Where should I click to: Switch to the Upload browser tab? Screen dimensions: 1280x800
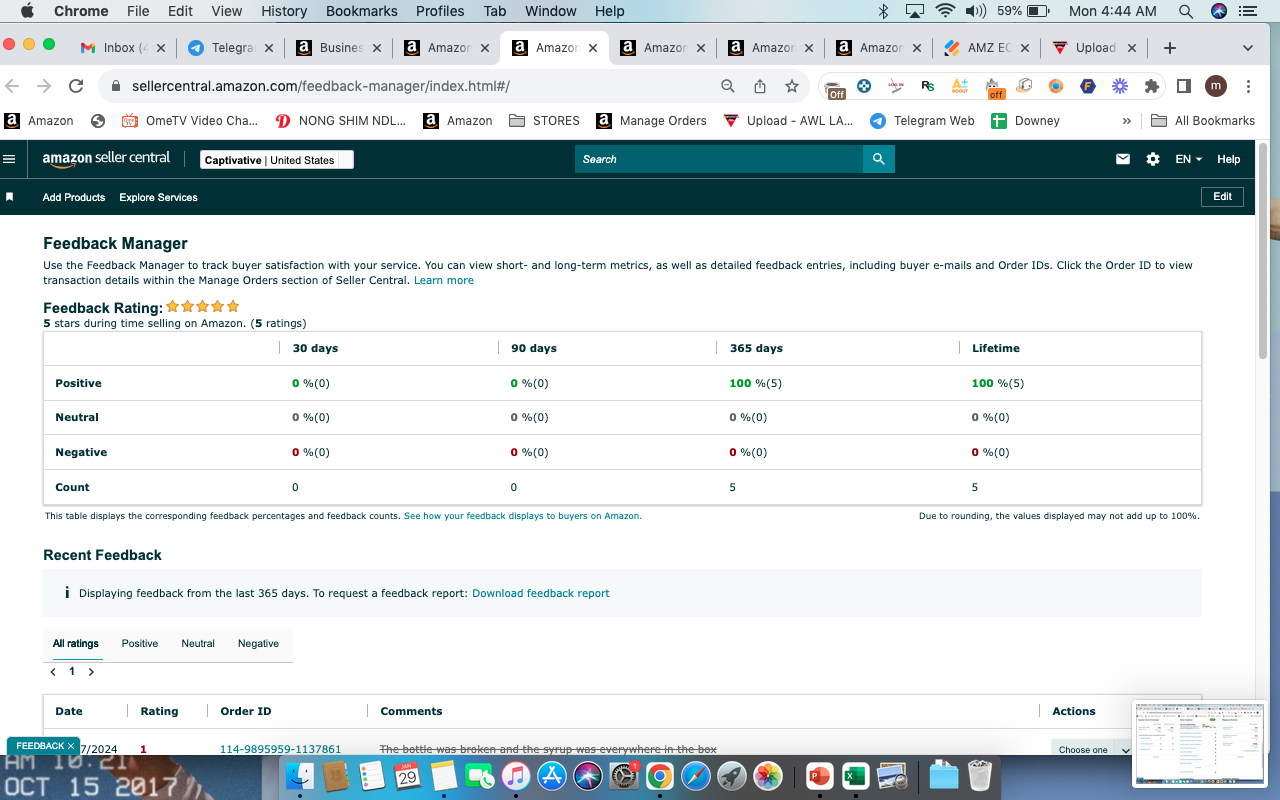[1096, 48]
